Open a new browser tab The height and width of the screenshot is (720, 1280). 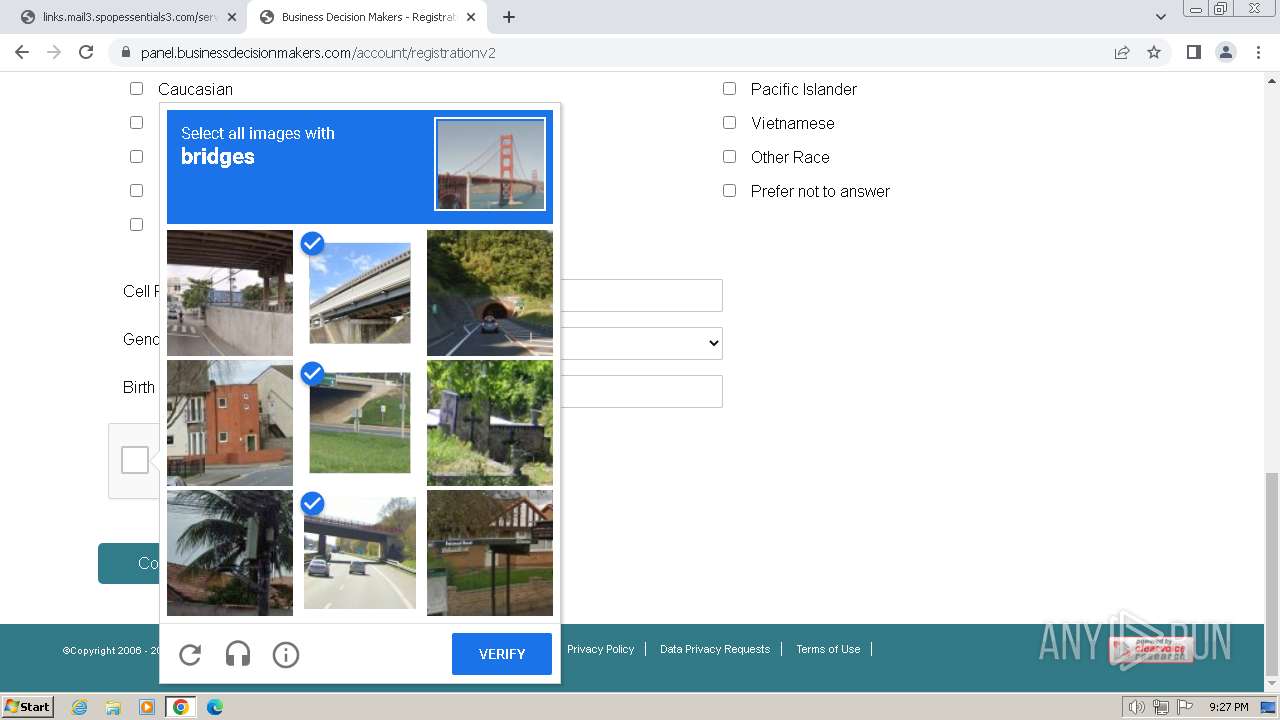coord(509,17)
